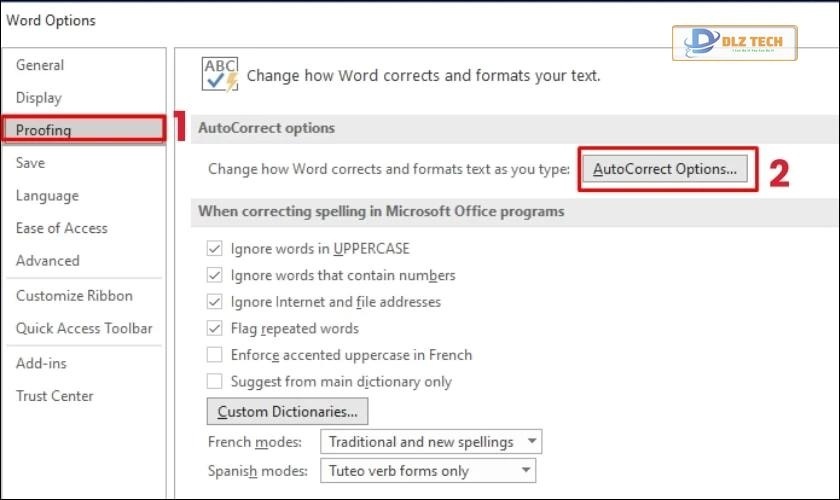This screenshot has width=840, height=500.
Task: Open the Language settings page
Action: coord(47,196)
